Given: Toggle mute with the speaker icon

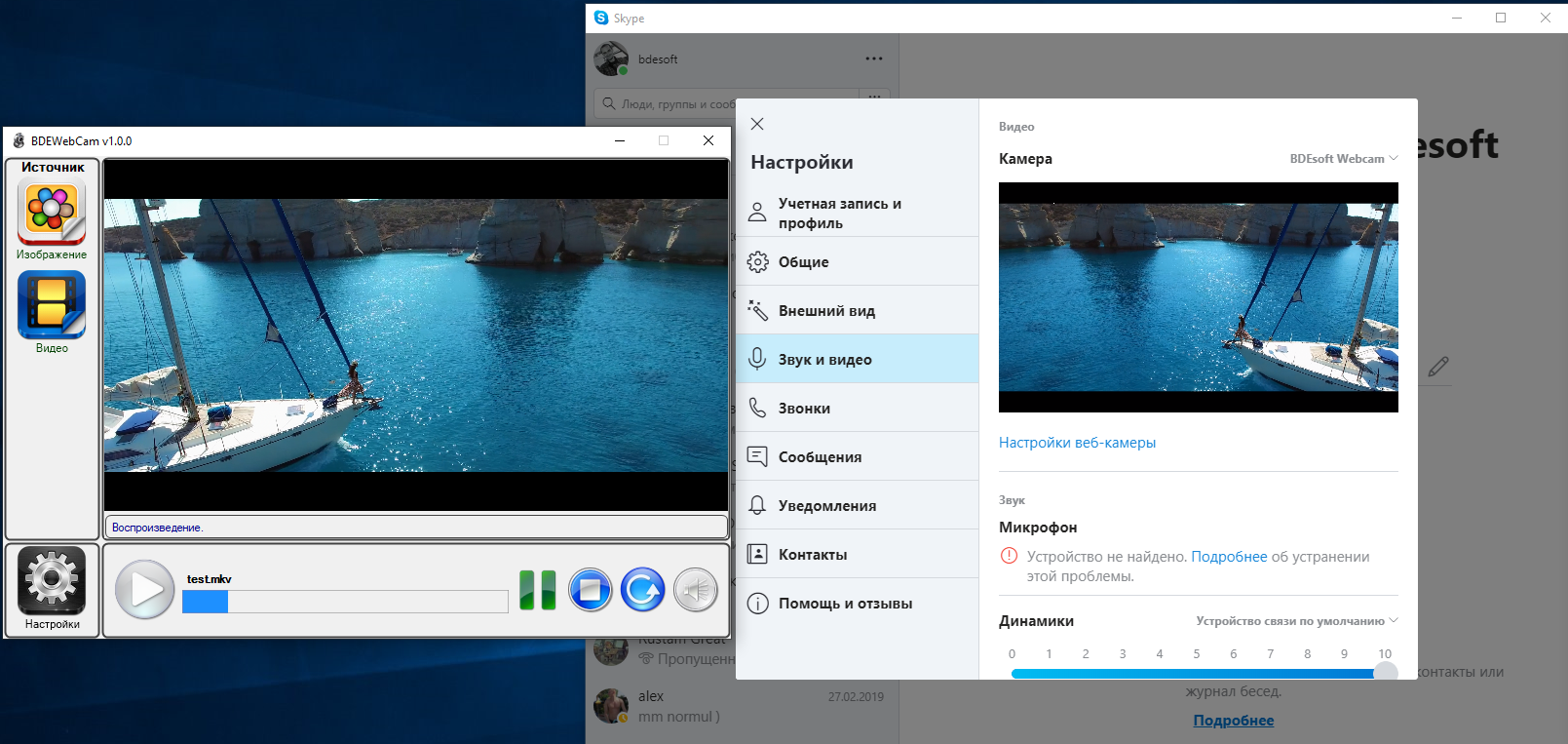Looking at the screenshot, I should point(696,590).
